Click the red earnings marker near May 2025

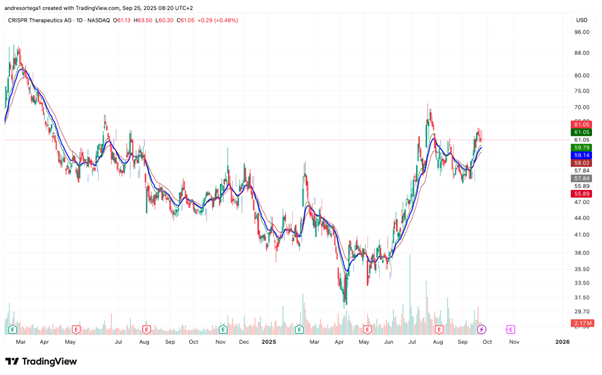(367, 329)
